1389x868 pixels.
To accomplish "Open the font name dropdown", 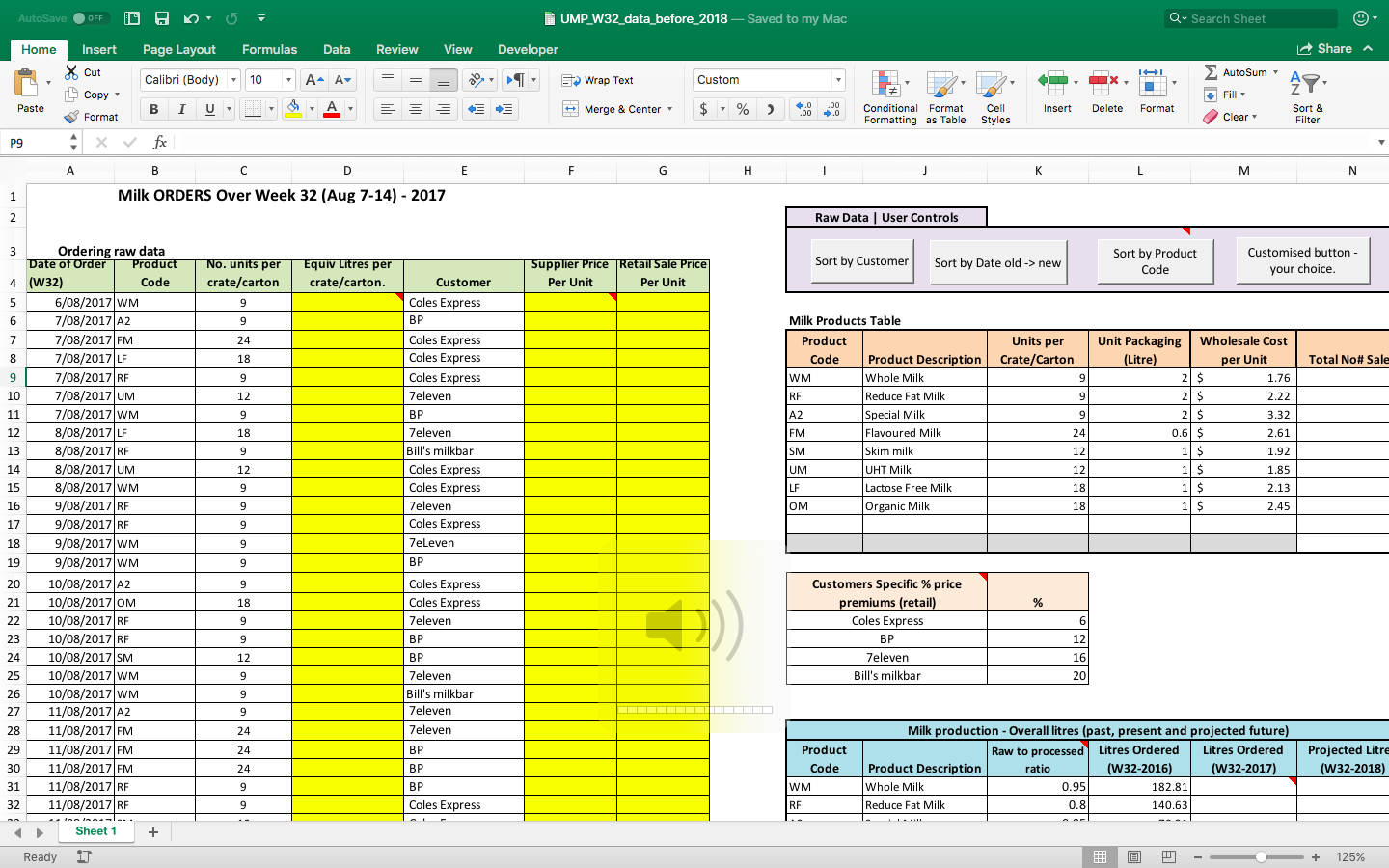I will click(233, 80).
